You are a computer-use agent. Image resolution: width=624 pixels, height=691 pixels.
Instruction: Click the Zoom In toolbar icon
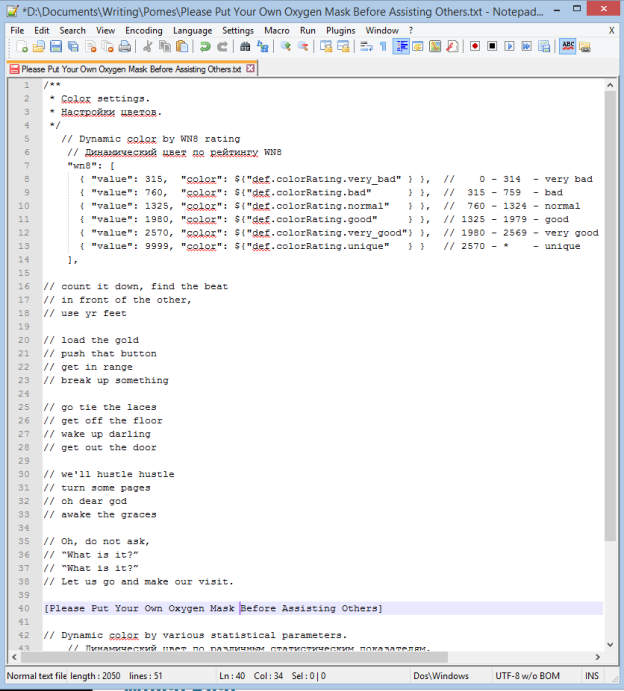(286, 47)
